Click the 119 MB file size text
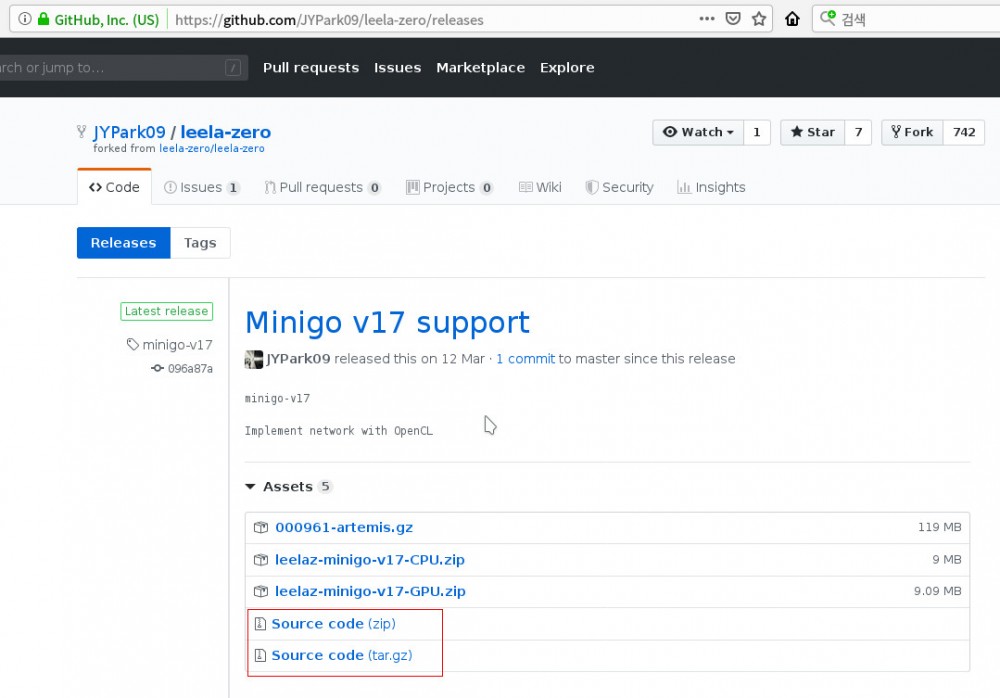This screenshot has height=698, width=1000. [939, 527]
